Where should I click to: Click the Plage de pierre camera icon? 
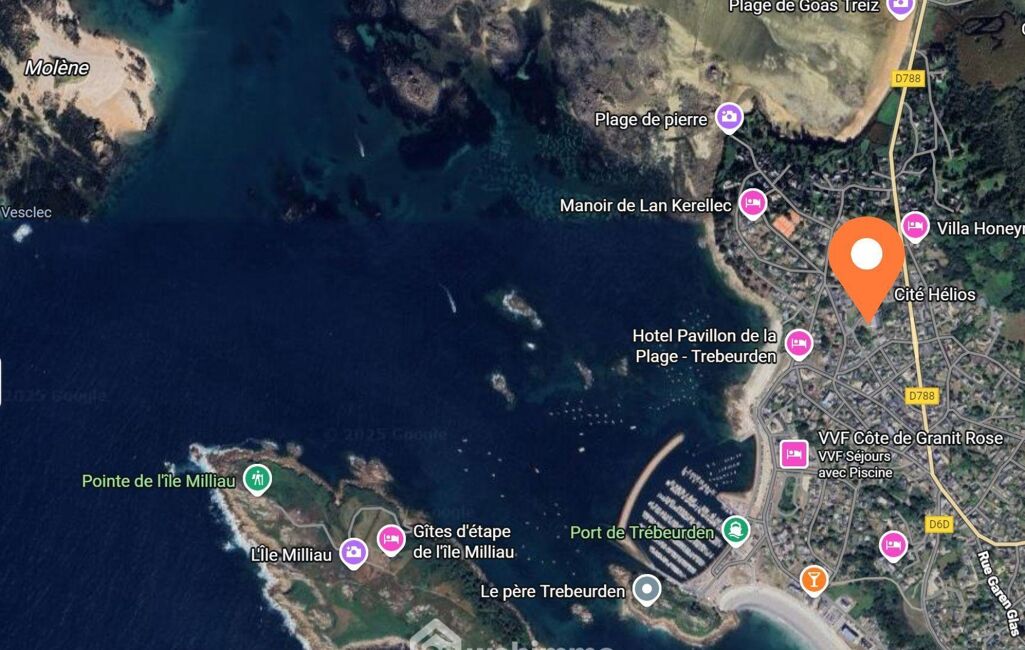pyautogui.click(x=729, y=118)
